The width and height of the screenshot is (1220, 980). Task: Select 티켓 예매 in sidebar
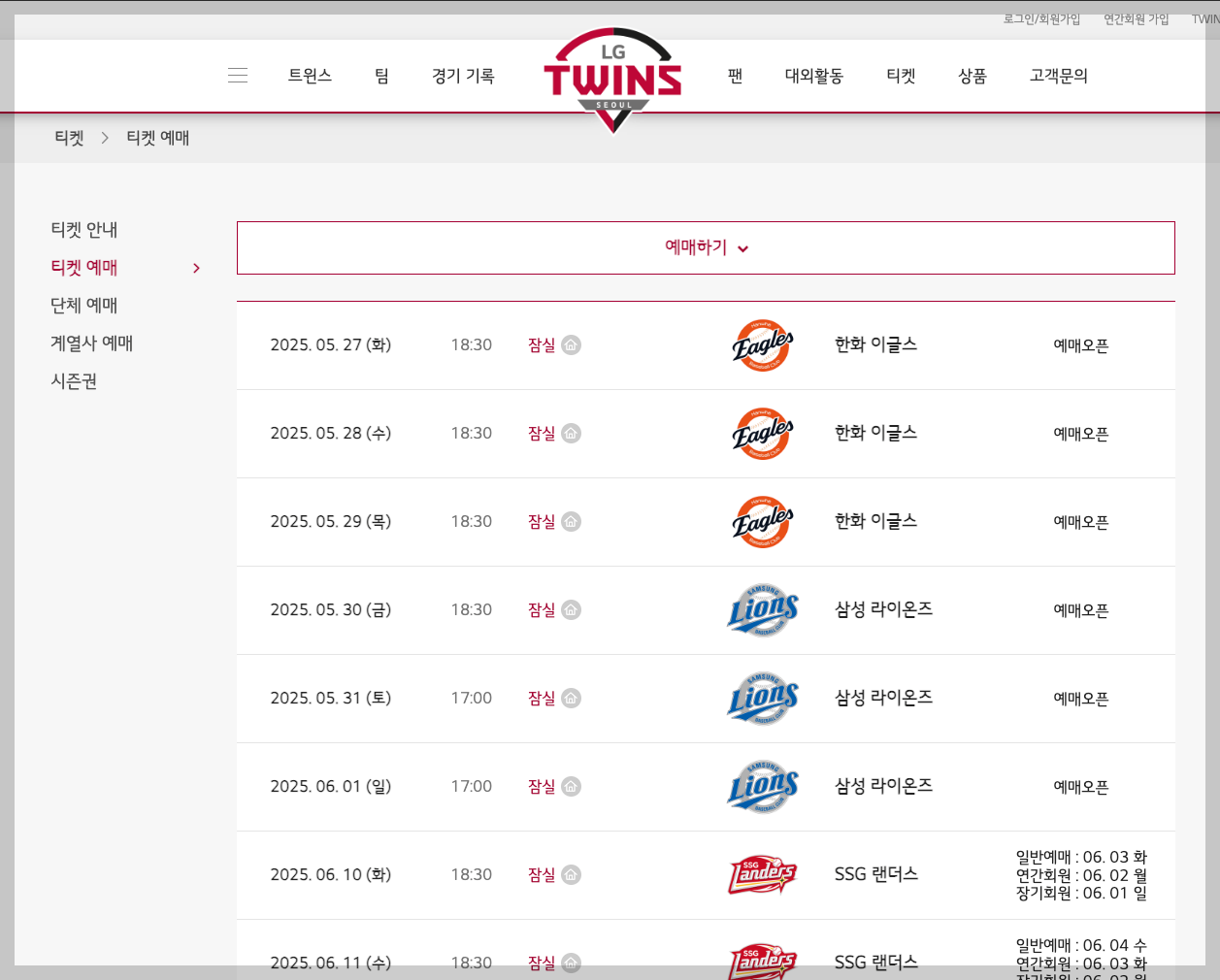pos(84,268)
